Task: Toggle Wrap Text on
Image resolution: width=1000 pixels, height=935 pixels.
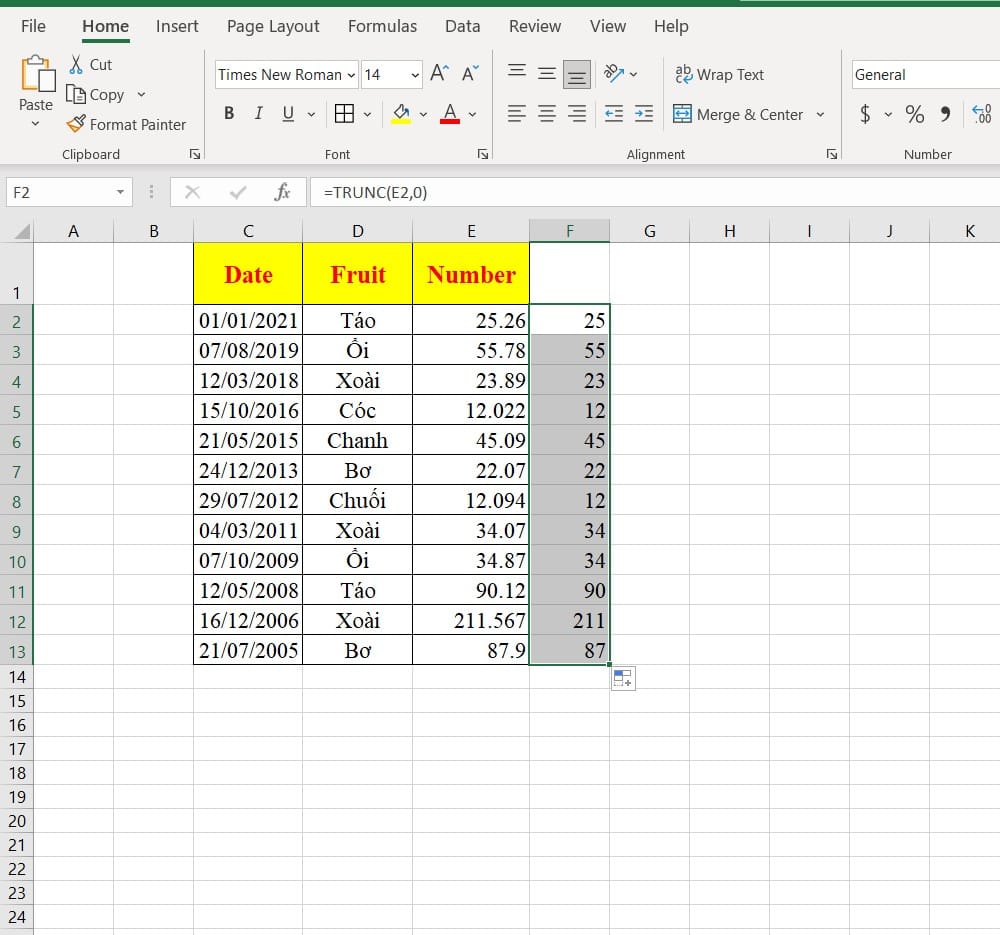Action: 719,75
